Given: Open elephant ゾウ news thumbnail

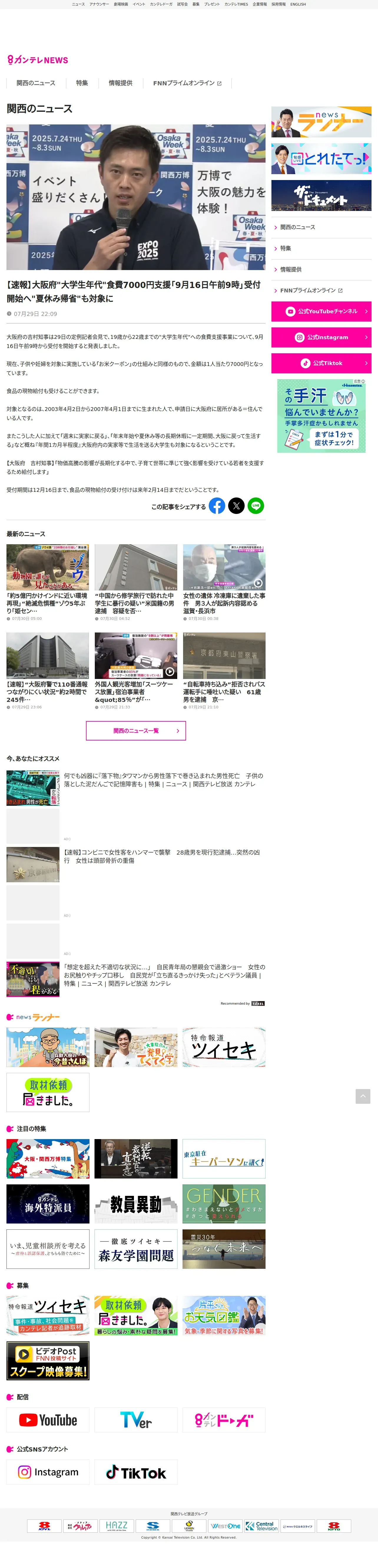Looking at the screenshot, I should pos(47,567).
